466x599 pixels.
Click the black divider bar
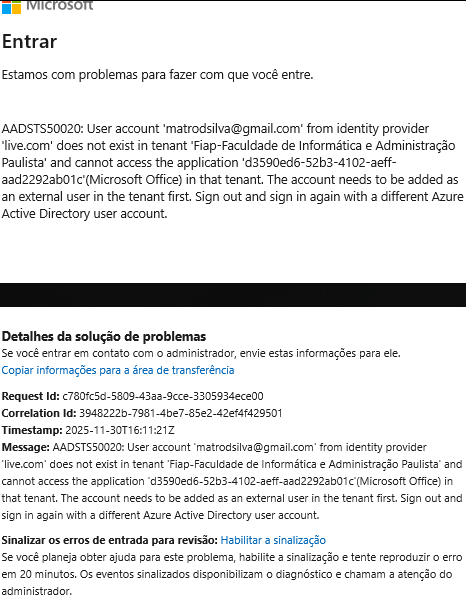(233, 295)
